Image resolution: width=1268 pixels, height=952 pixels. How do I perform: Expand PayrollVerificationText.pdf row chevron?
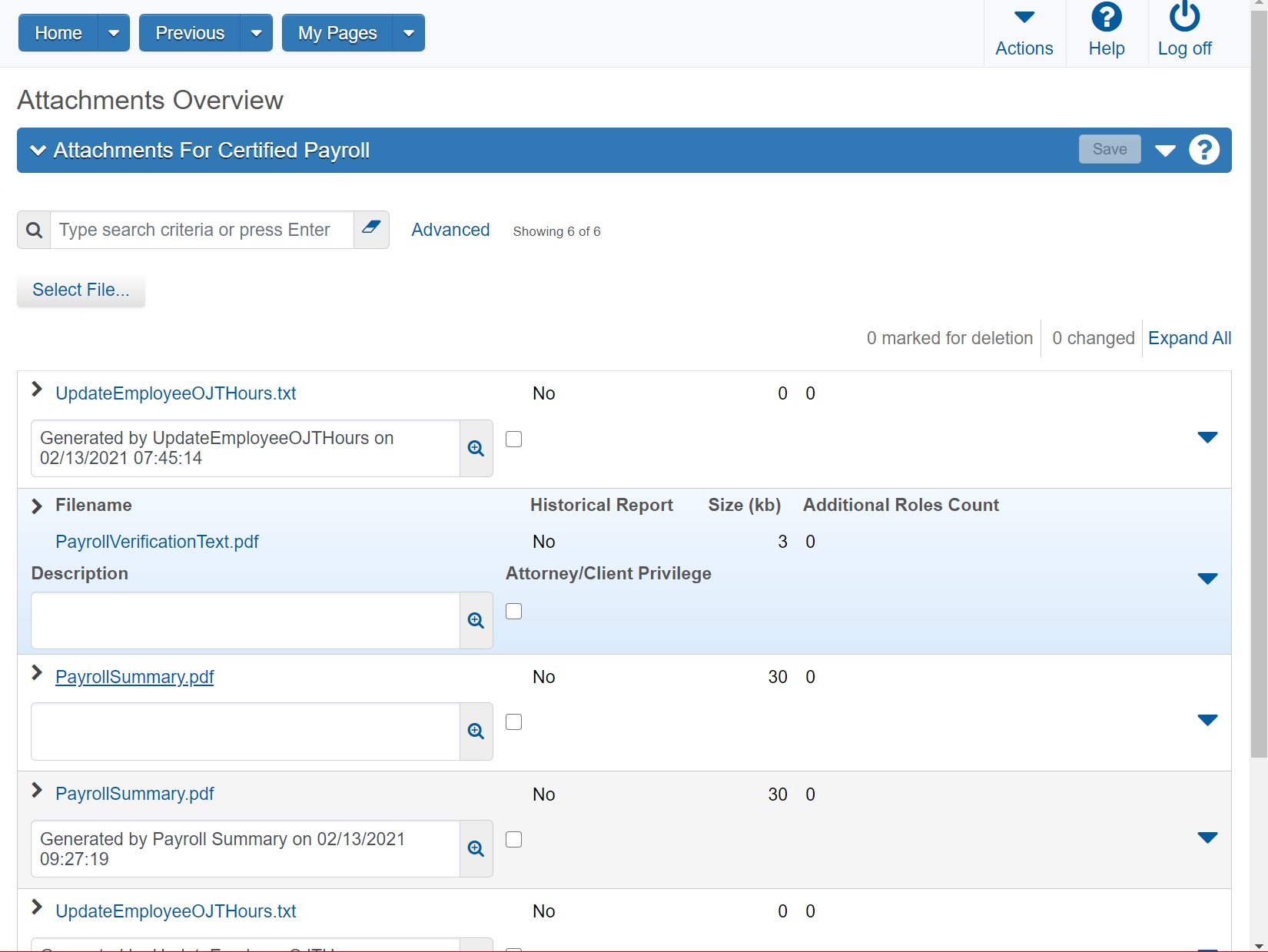[x=36, y=506]
